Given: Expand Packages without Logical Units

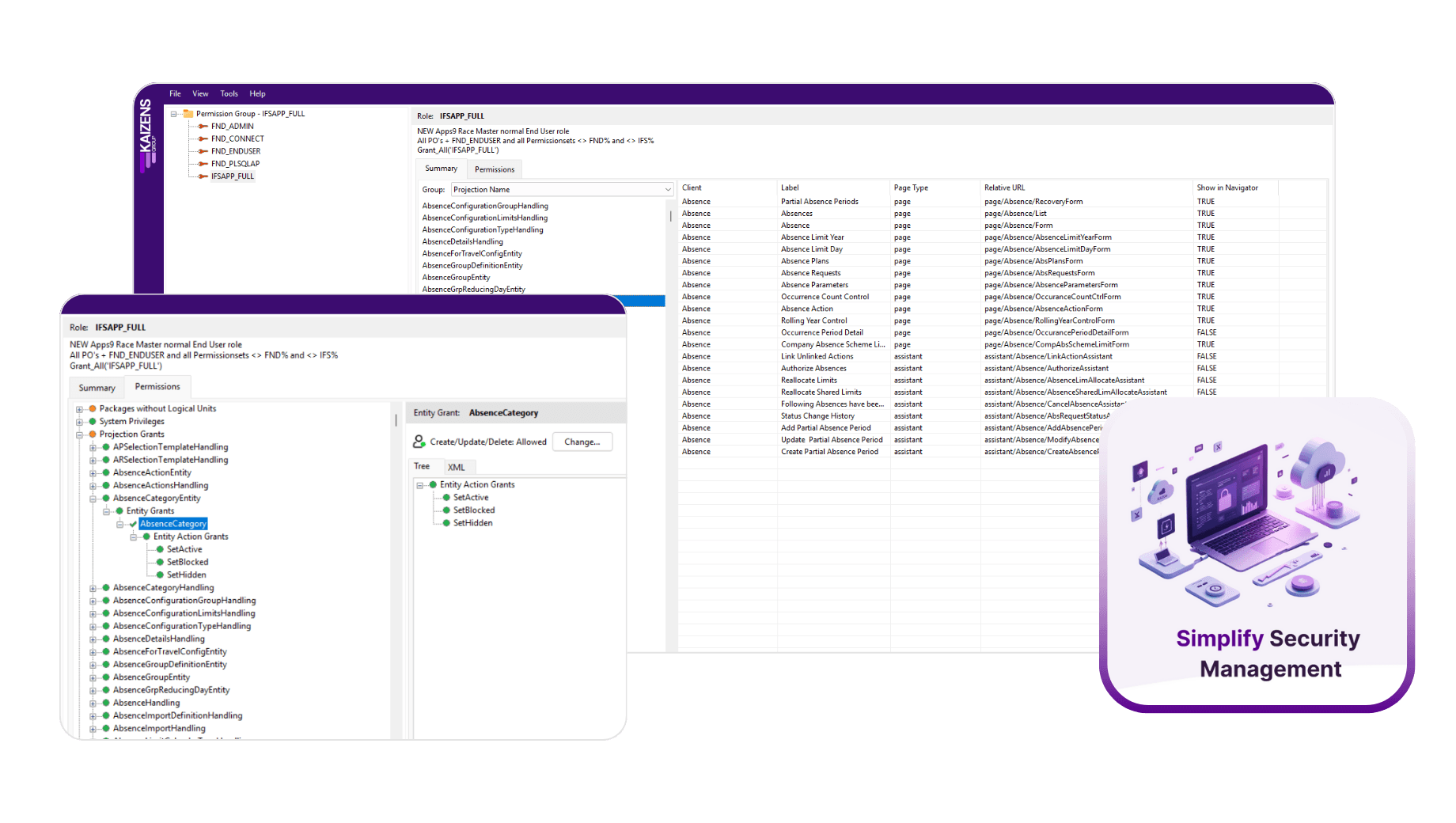Looking at the screenshot, I should (79, 409).
